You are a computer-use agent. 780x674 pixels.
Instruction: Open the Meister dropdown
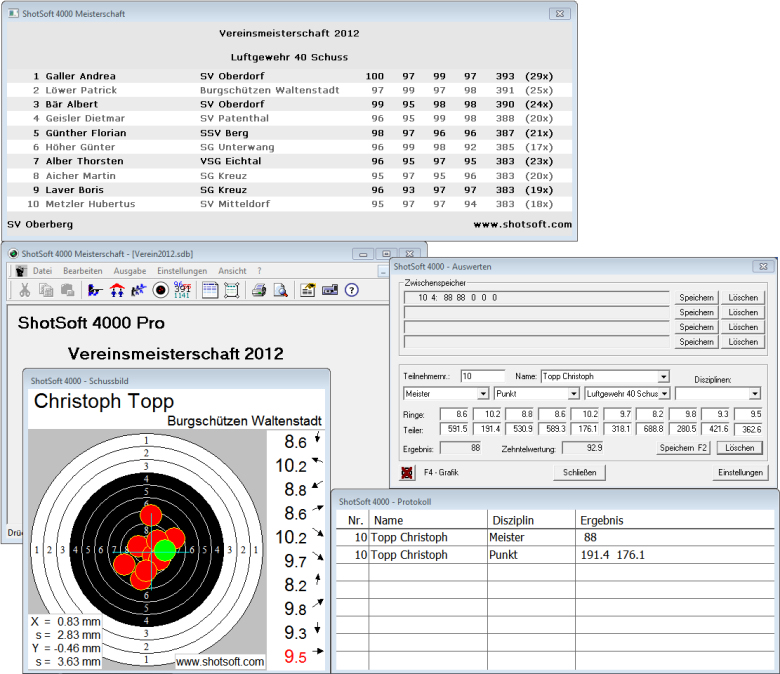click(484, 394)
